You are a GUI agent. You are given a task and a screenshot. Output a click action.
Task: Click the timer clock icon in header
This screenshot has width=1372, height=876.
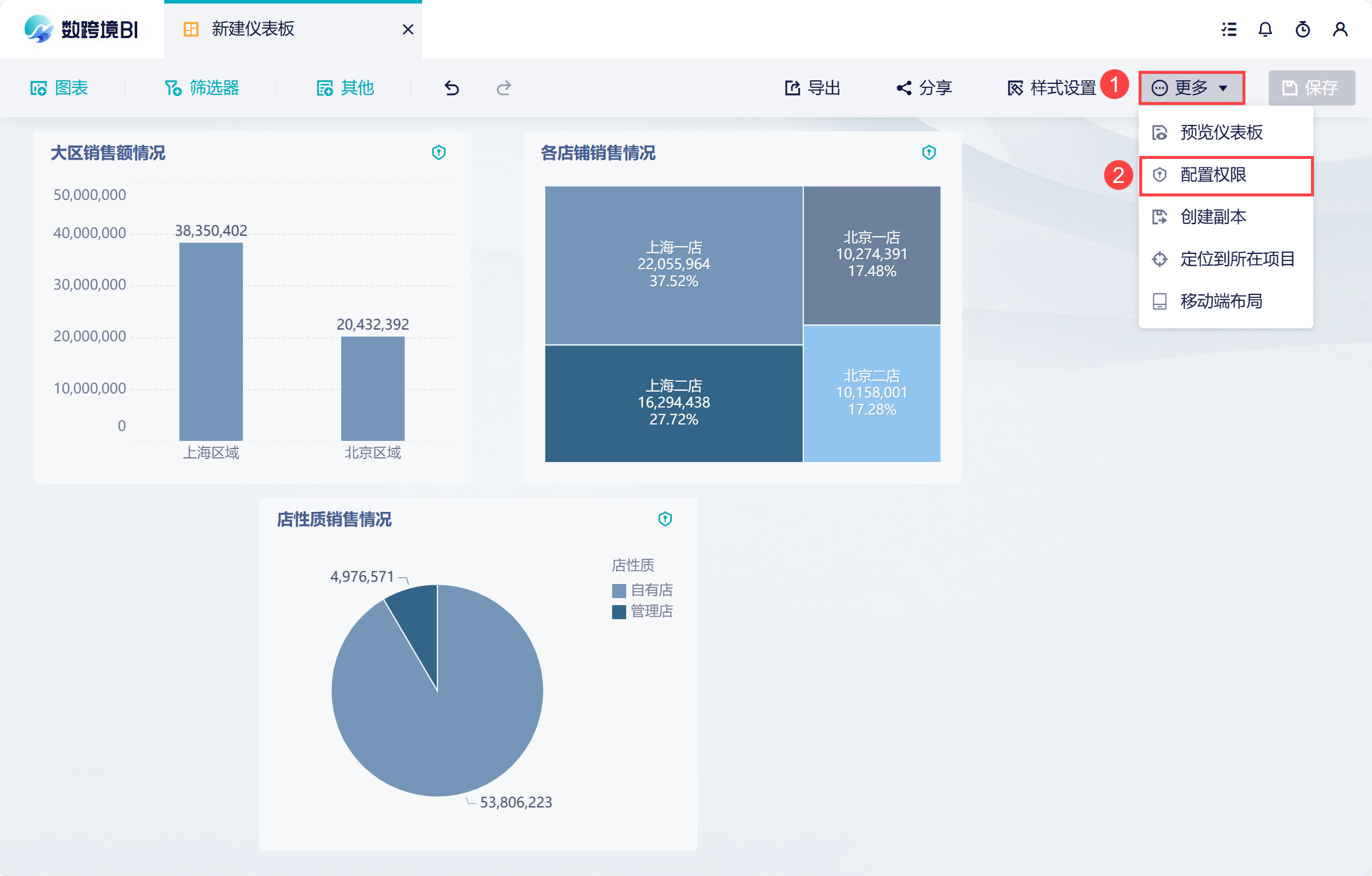click(1302, 29)
